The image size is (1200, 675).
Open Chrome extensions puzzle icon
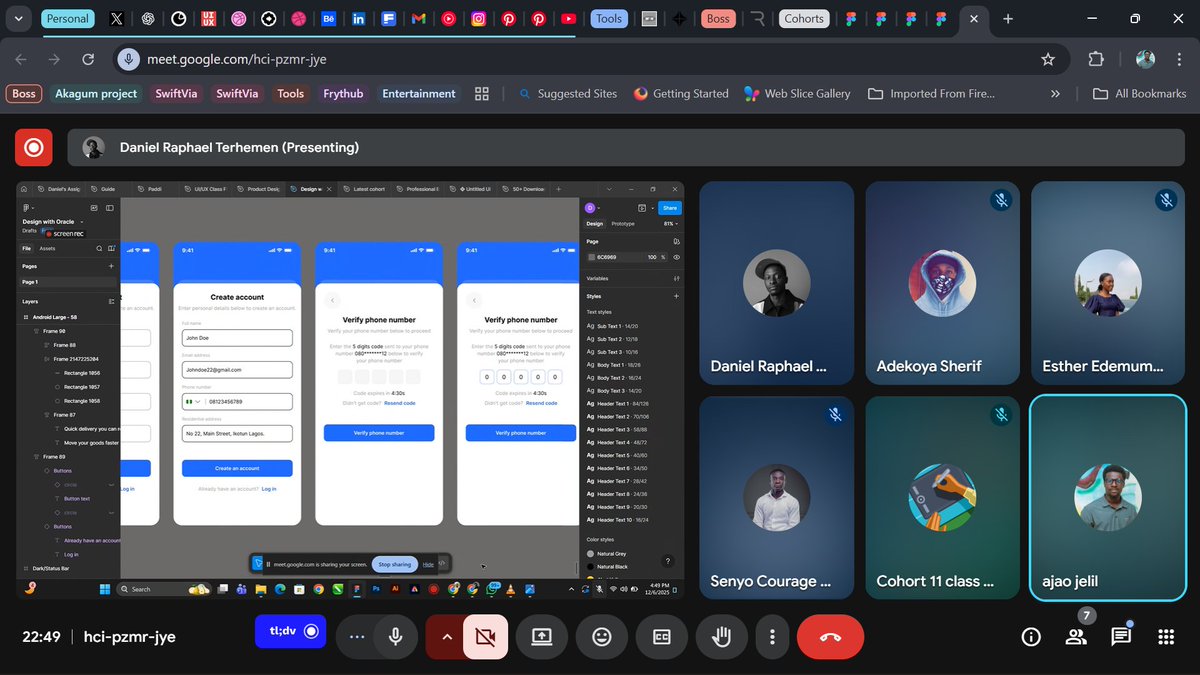[x=1096, y=59]
